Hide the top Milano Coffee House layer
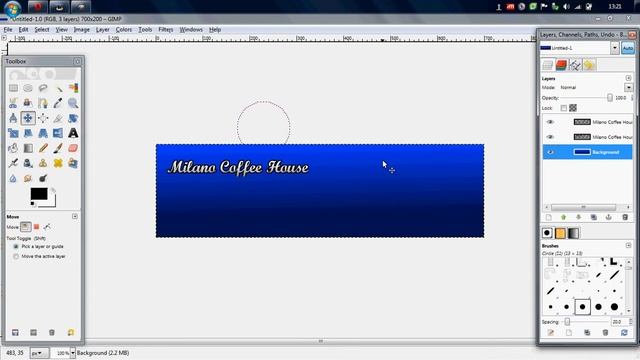This screenshot has width=640, height=360. [x=550, y=122]
